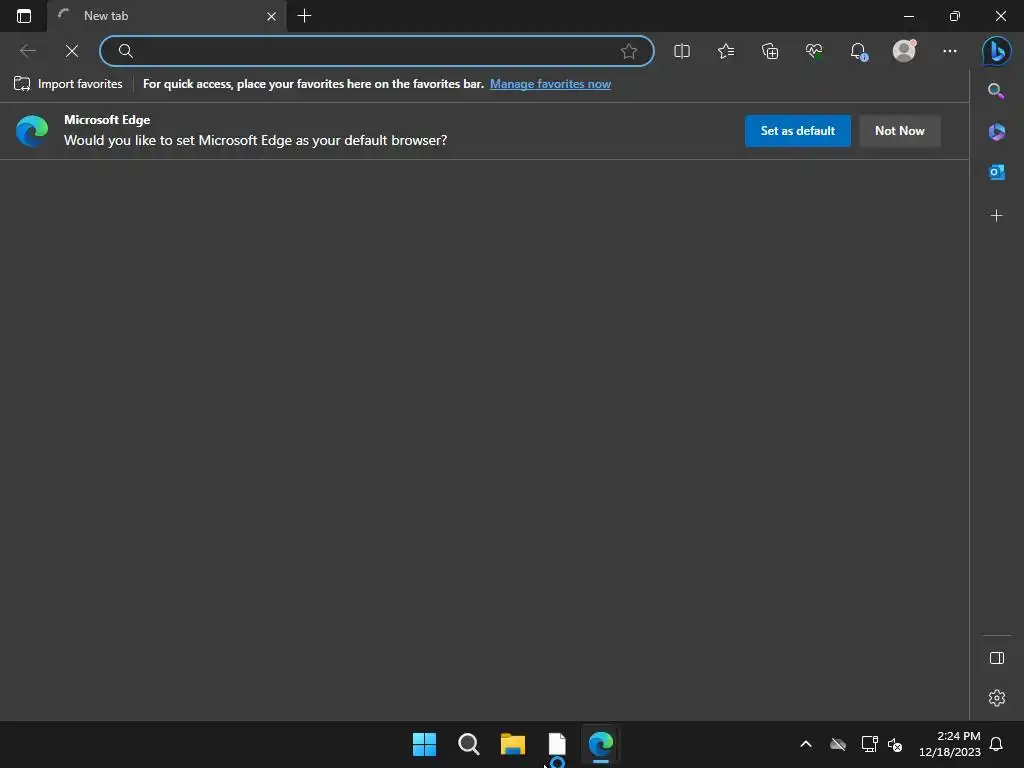This screenshot has height=768, width=1024.
Task: Open sidebar search icon
Action: (996, 91)
